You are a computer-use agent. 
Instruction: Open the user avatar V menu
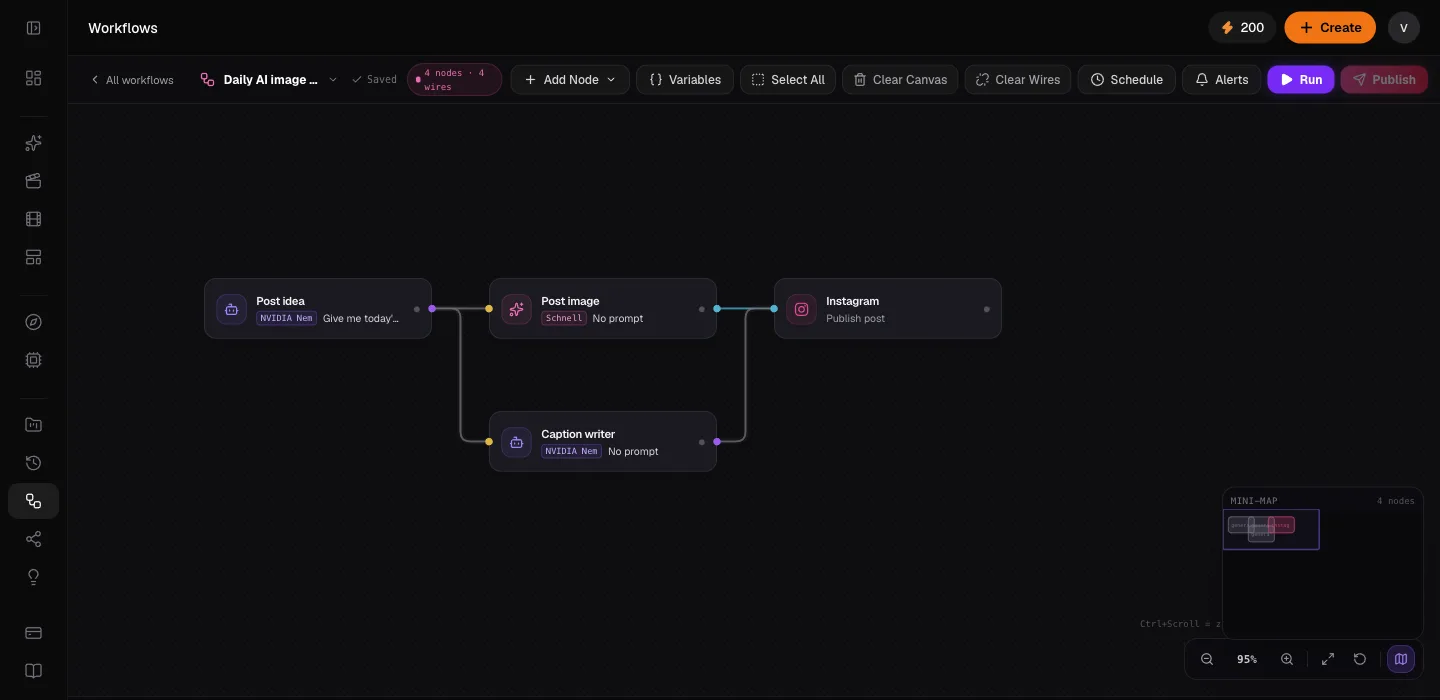tap(1404, 28)
